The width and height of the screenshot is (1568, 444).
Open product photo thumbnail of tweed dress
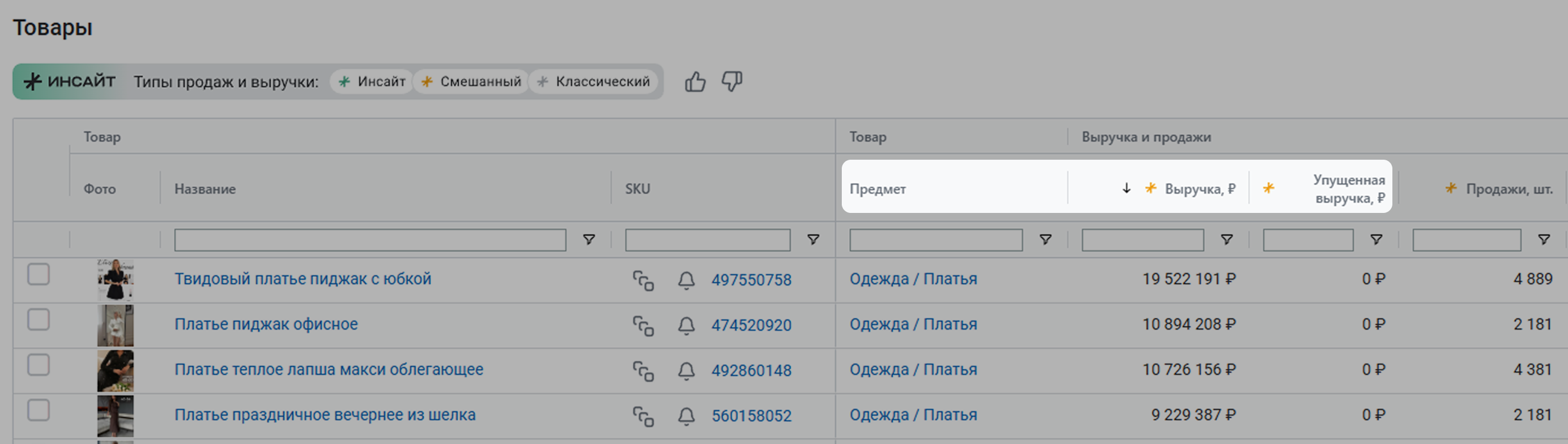coord(115,280)
